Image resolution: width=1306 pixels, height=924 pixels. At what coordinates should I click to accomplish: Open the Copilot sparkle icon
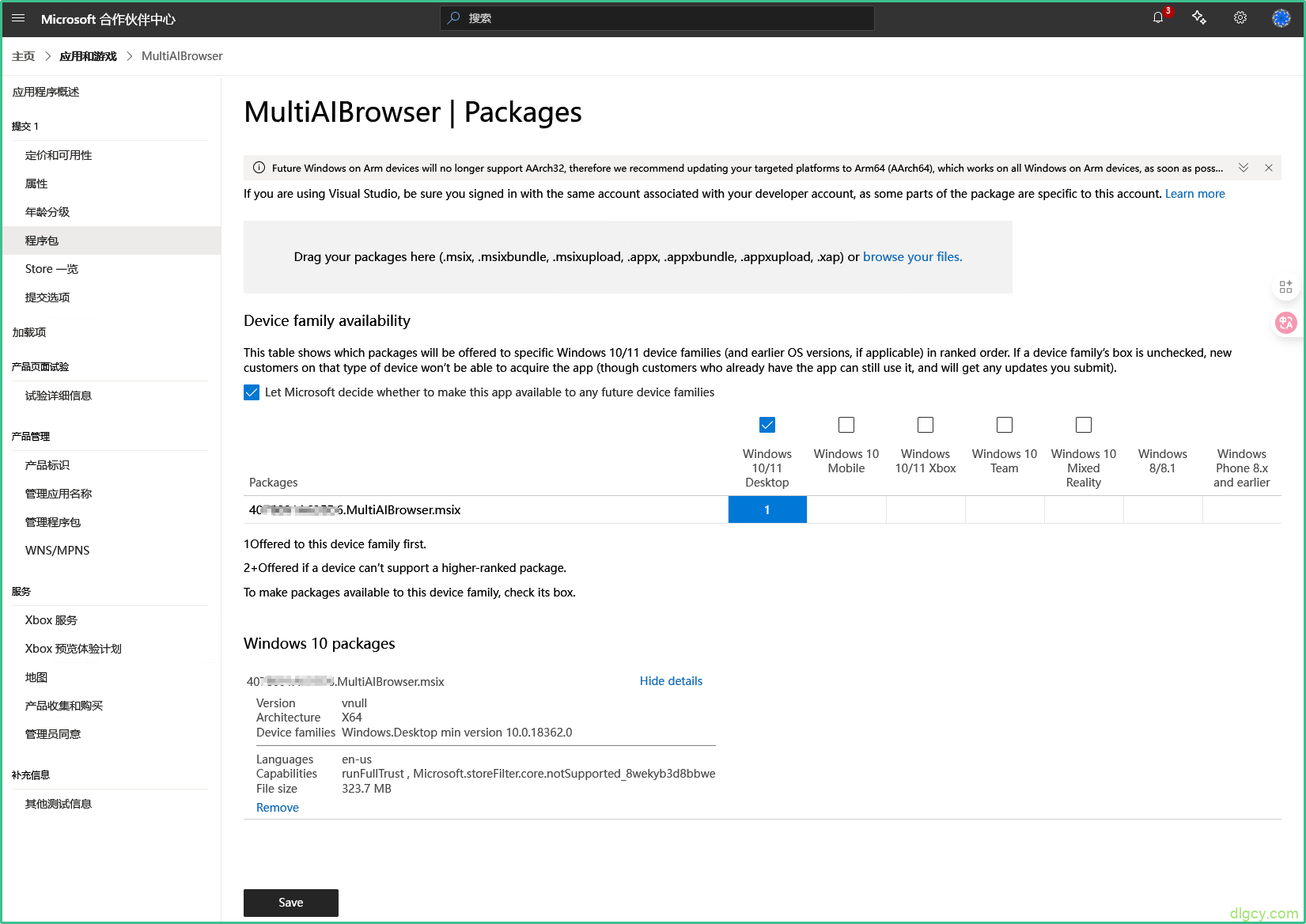click(1199, 18)
